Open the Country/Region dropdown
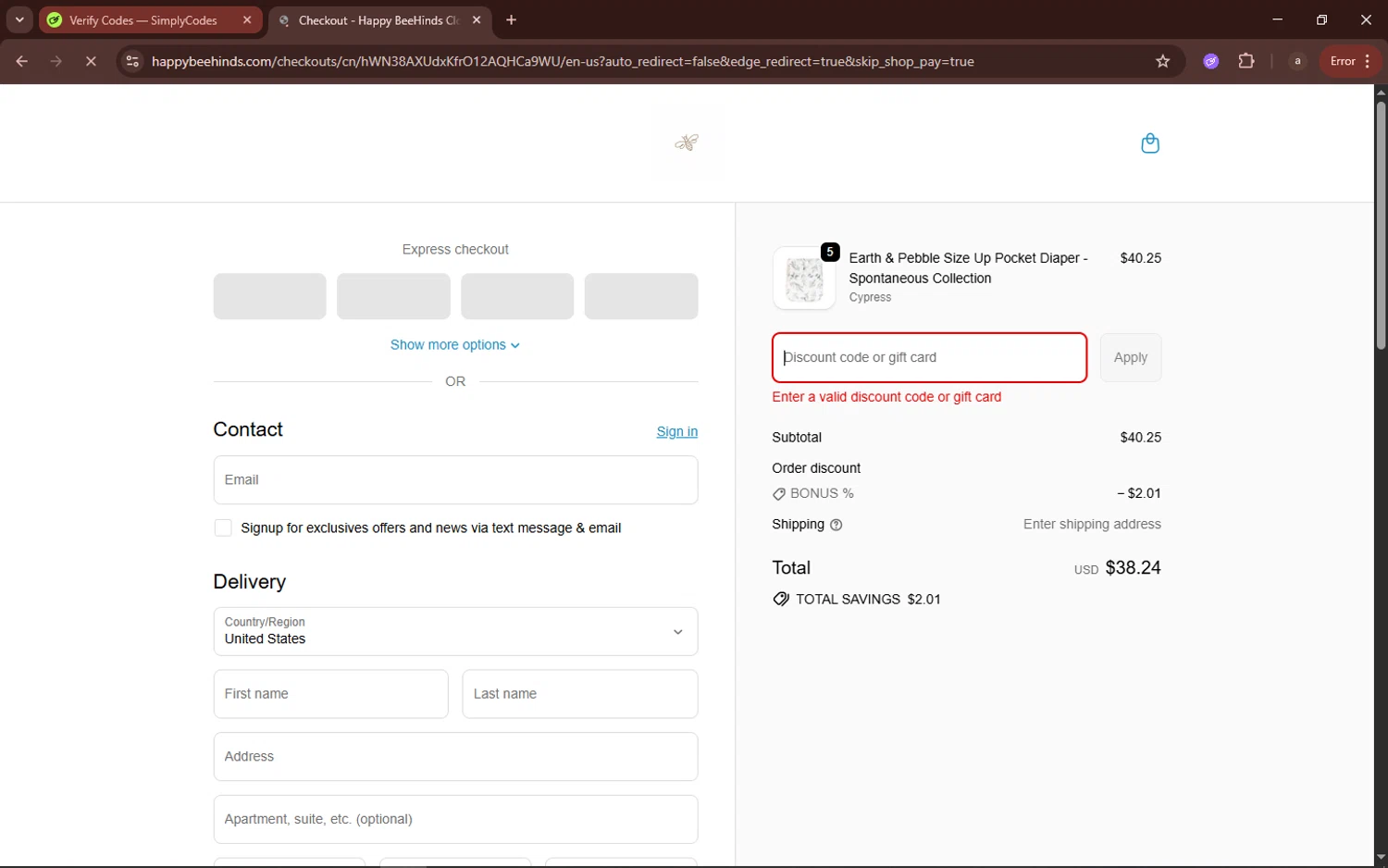The width and height of the screenshot is (1388, 868). 455,631
